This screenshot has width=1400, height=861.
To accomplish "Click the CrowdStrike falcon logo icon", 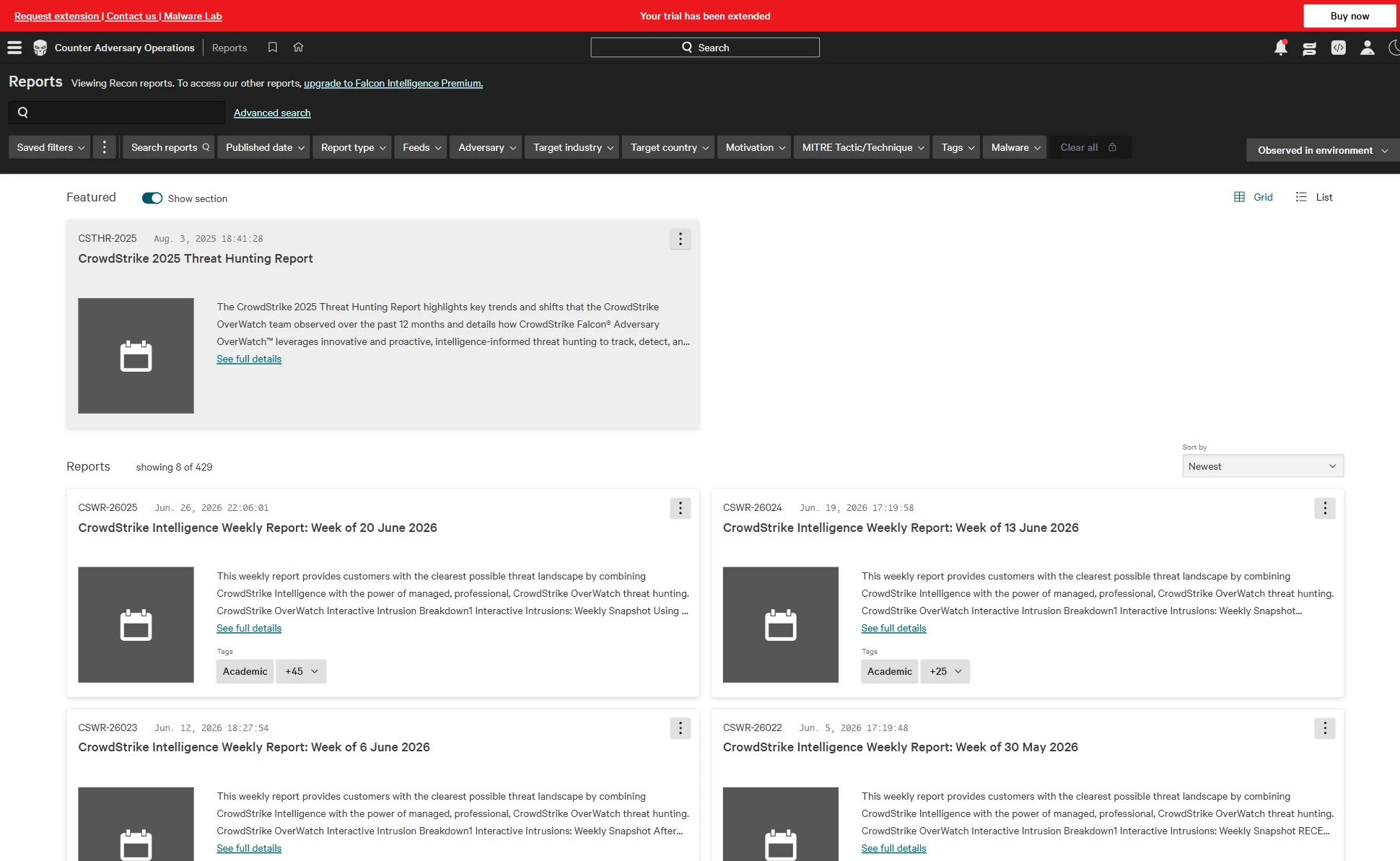I will (x=40, y=48).
